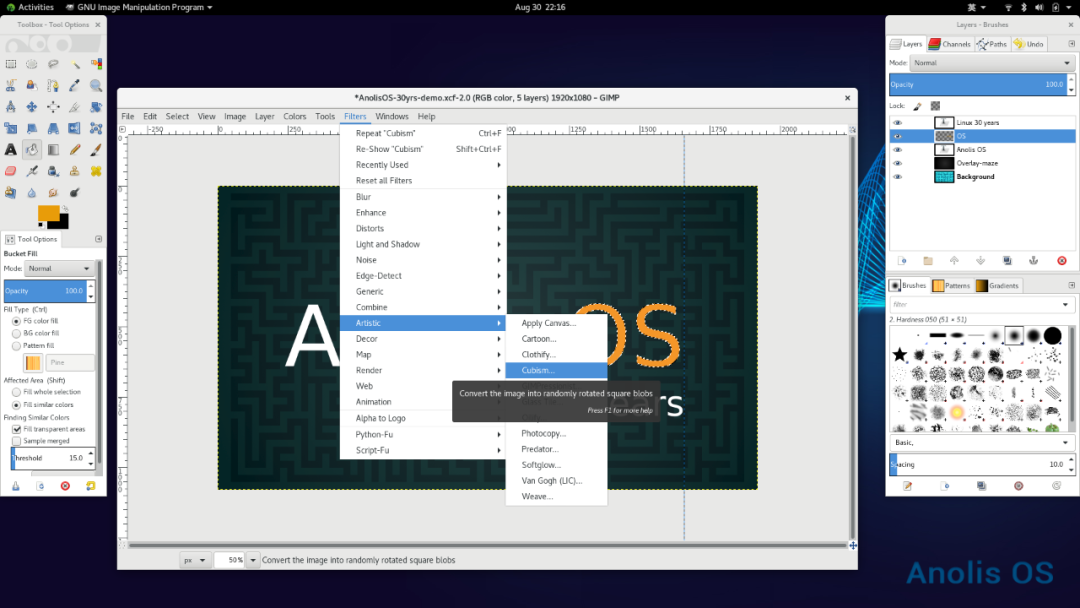The height and width of the screenshot is (608, 1080).
Task: Choose FG color fill option
Action: [17, 321]
